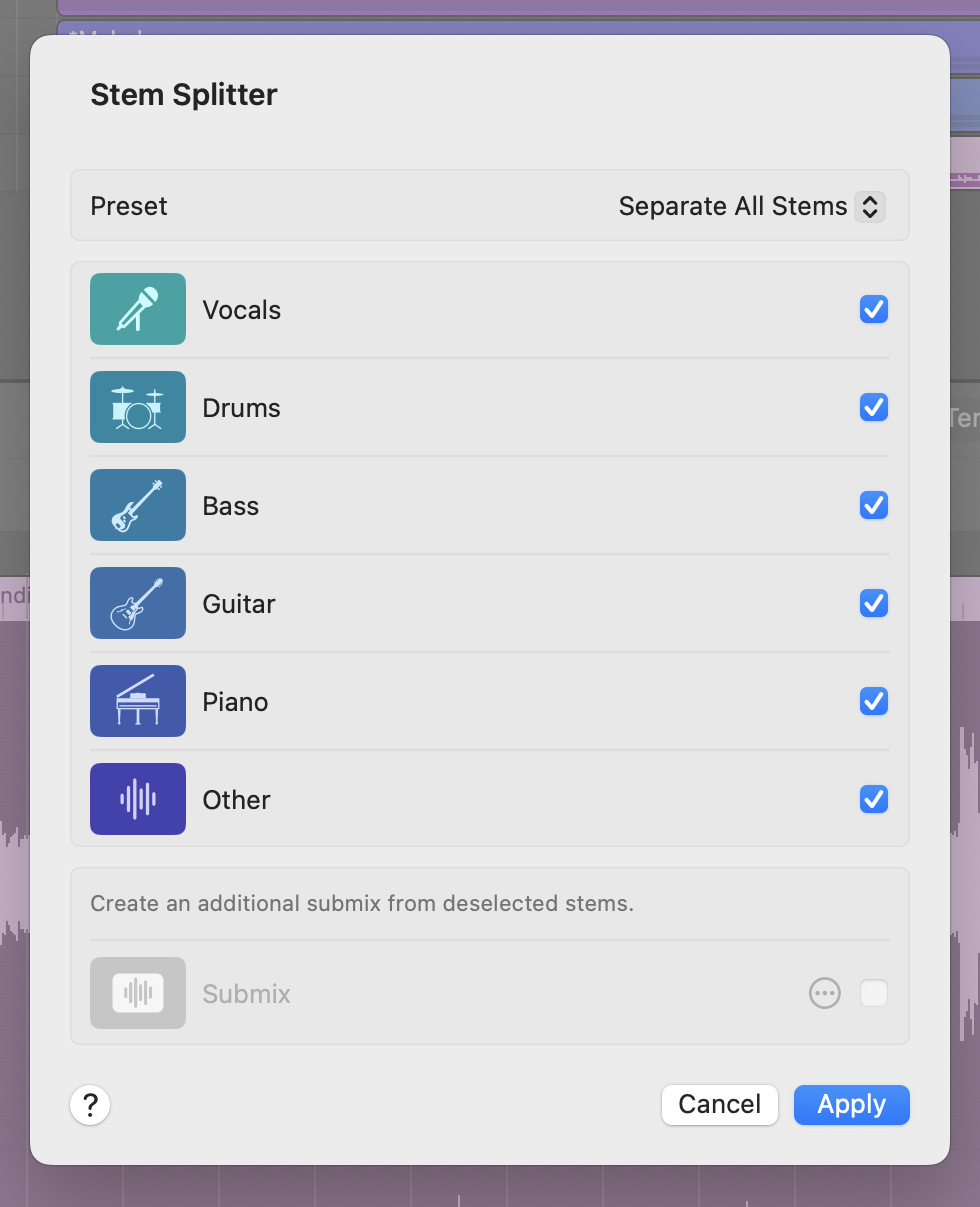Open Submix options via the ellipsis icon
980x1207 pixels.
pyautogui.click(x=824, y=993)
